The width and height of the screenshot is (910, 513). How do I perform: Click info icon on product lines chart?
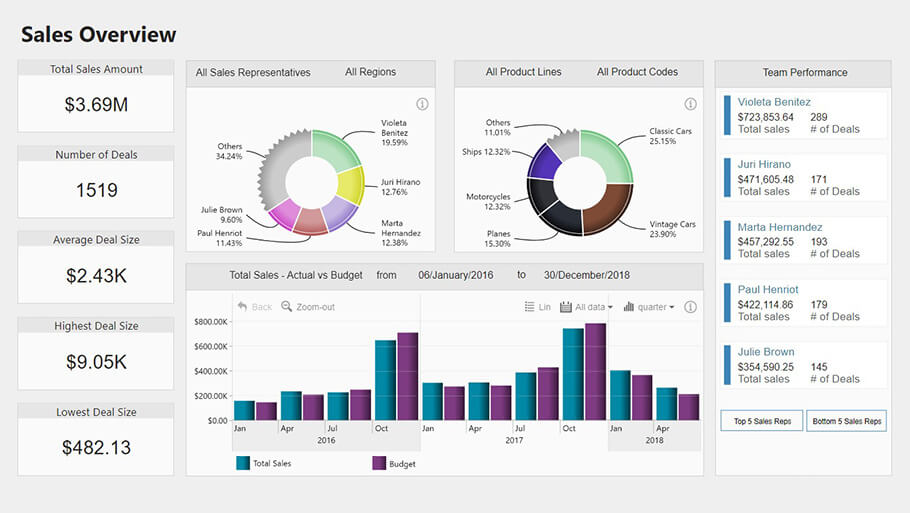tap(690, 104)
